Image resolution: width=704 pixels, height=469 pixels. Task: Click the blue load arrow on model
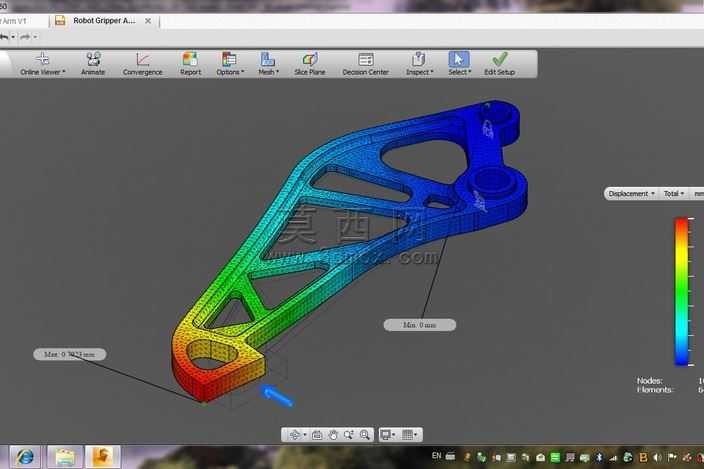277,396
